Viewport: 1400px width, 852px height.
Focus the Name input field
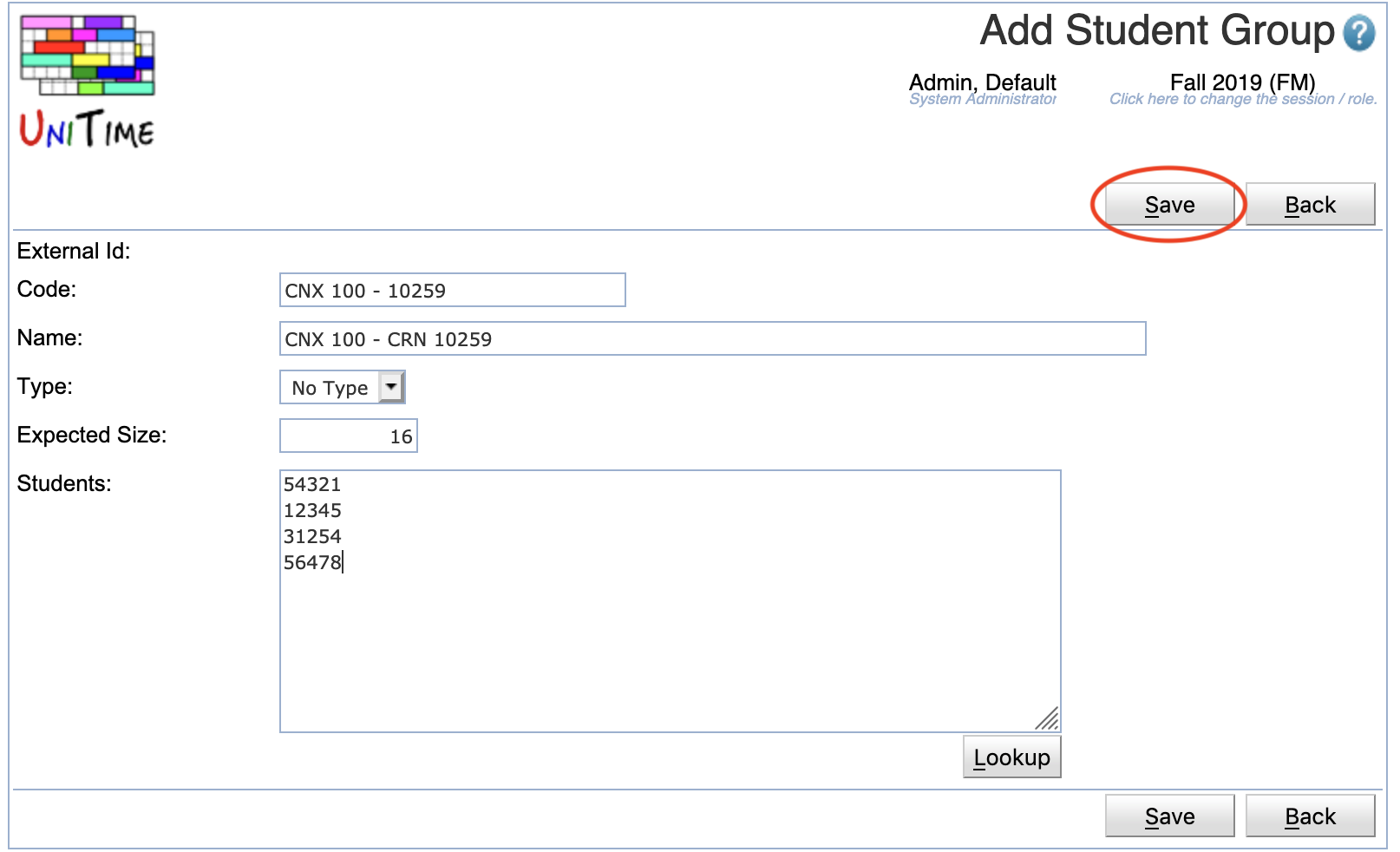[x=712, y=338]
